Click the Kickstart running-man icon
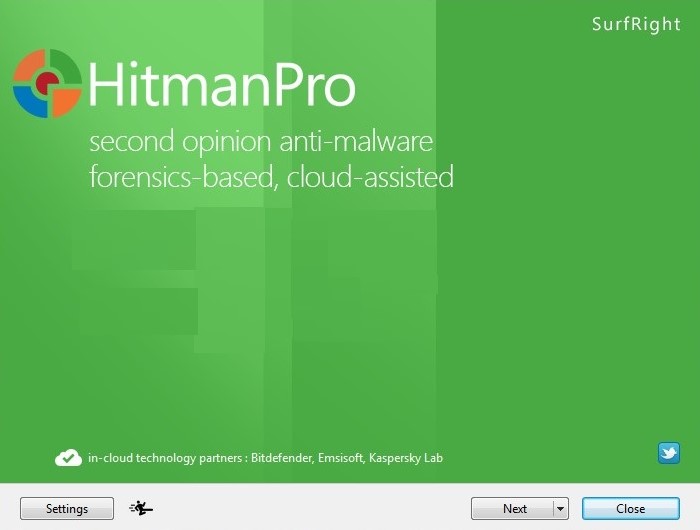 [x=141, y=508]
